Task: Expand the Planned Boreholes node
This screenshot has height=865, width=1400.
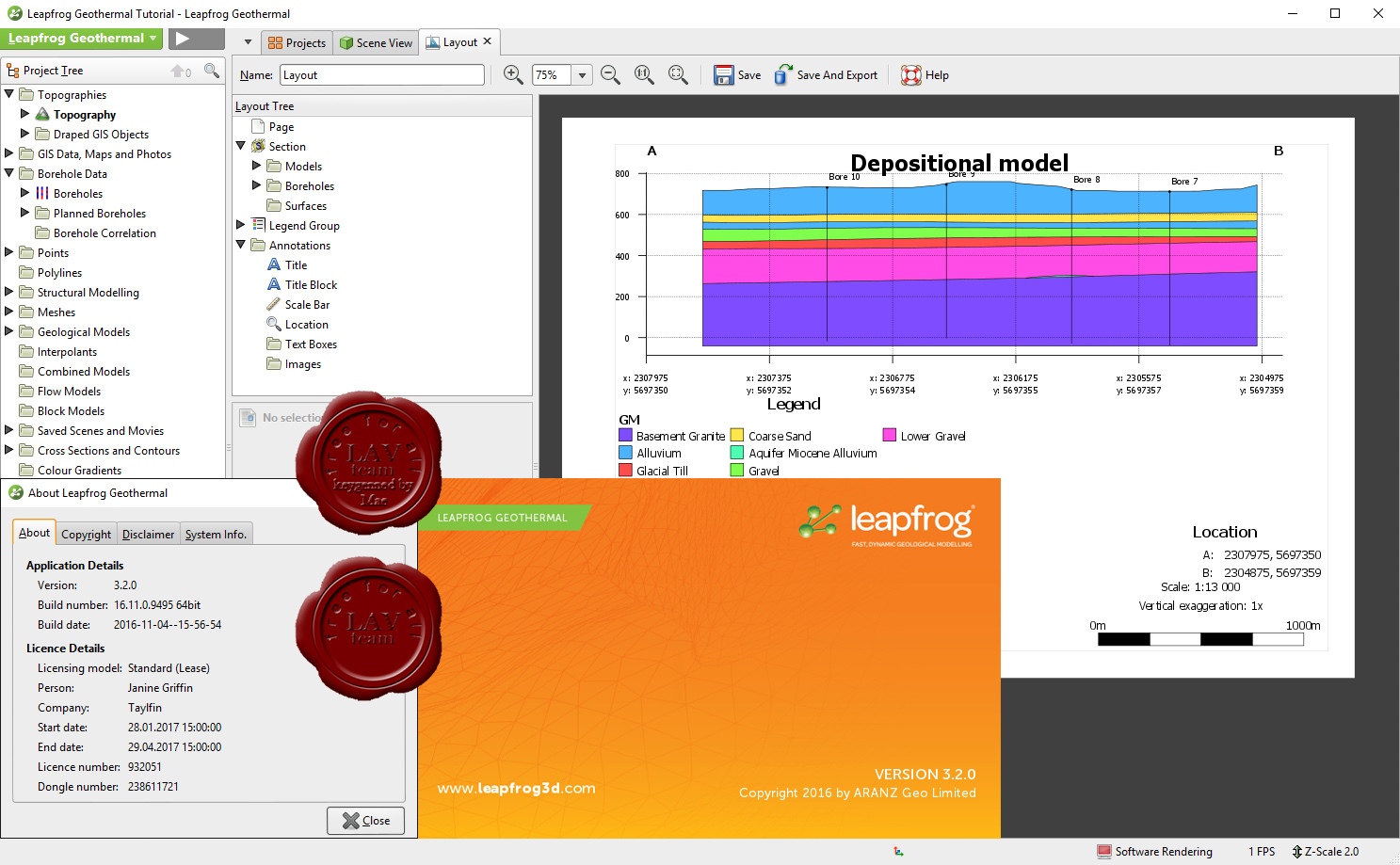Action: tap(25, 213)
